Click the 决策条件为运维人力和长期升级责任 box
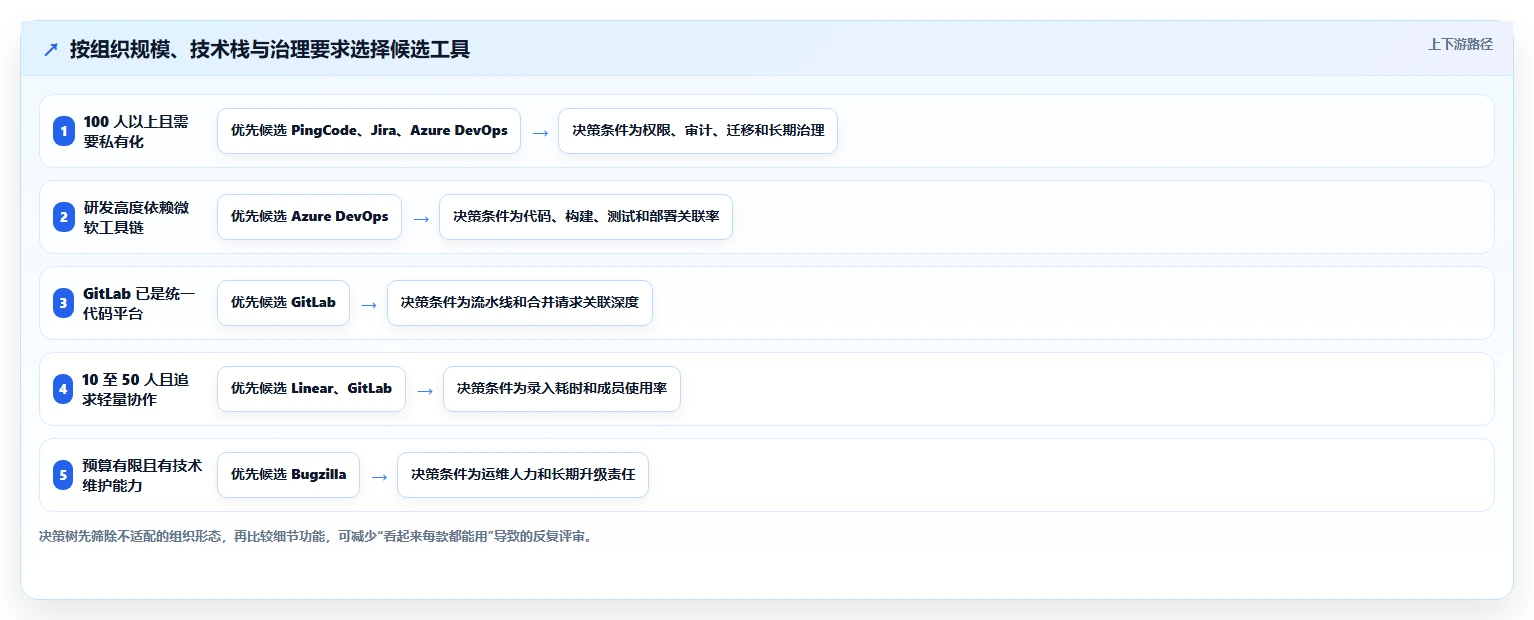This screenshot has width=1534, height=620. (523, 475)
